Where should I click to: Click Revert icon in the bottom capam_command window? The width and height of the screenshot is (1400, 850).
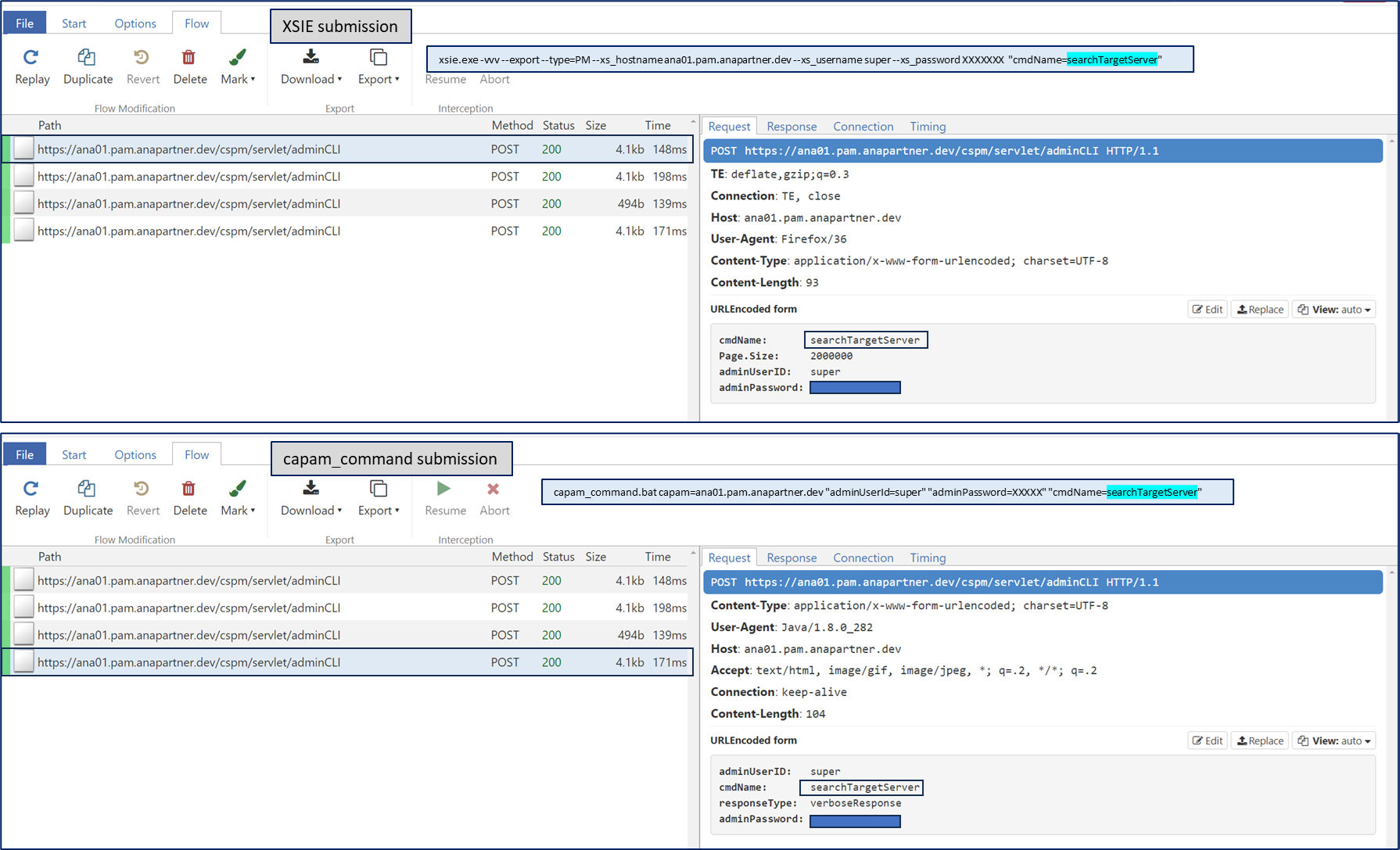(x=142, y=490)
